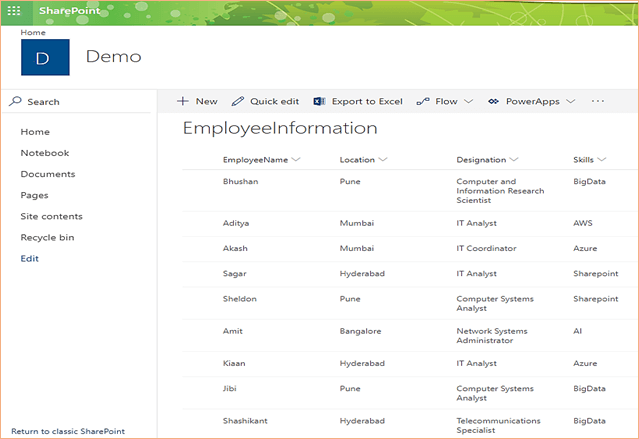Open the more options ellipsis
The height and width of the screenshot is (439, 639).
click(598, 101)
